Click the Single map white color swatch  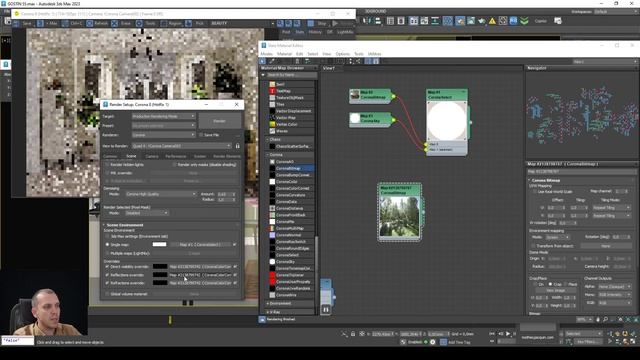[x=159, y=244]
